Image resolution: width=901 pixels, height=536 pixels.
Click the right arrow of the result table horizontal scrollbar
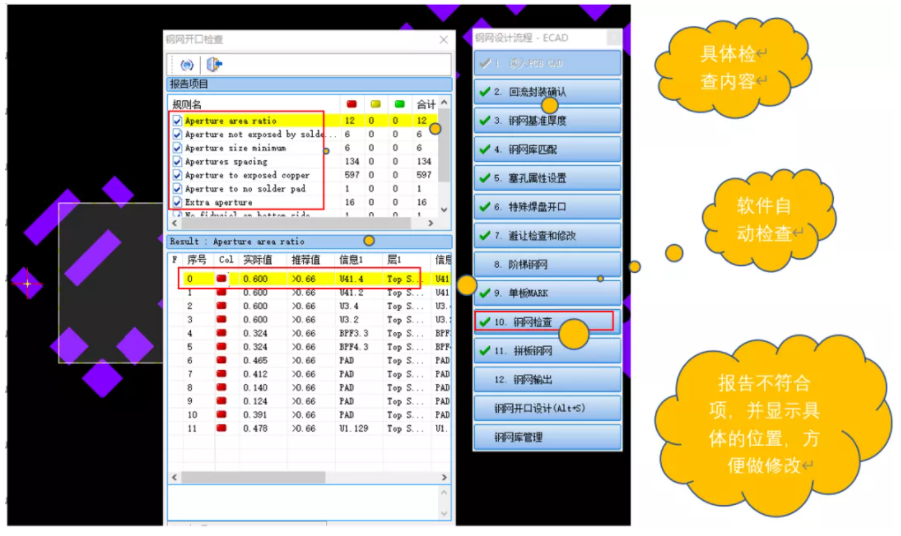(444, 477)
